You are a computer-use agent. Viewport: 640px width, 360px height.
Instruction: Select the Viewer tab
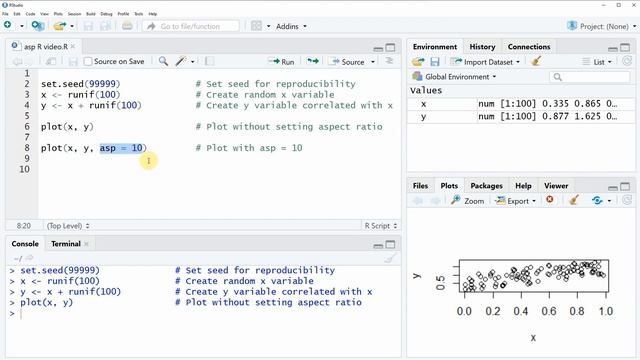[x=556, y=186]
